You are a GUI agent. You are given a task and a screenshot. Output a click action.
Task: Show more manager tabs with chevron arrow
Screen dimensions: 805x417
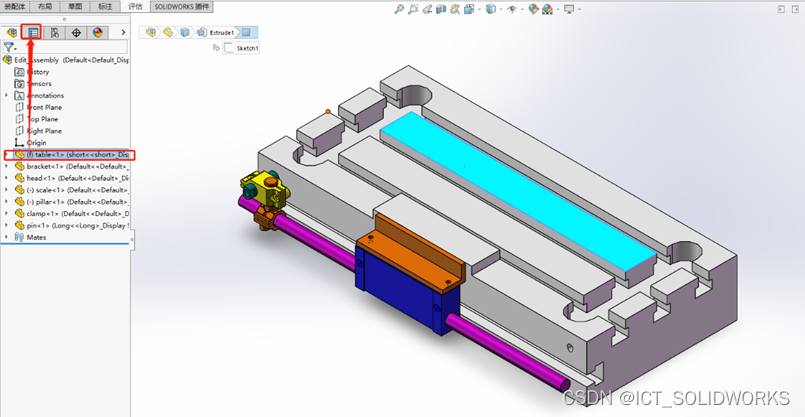(123, 32)
